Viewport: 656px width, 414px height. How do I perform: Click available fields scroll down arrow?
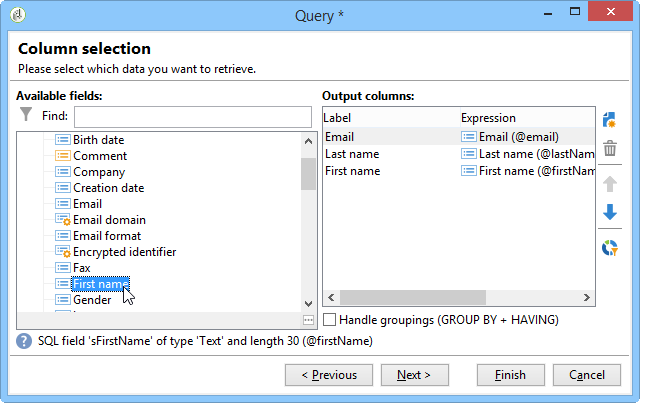coord(308,304)
